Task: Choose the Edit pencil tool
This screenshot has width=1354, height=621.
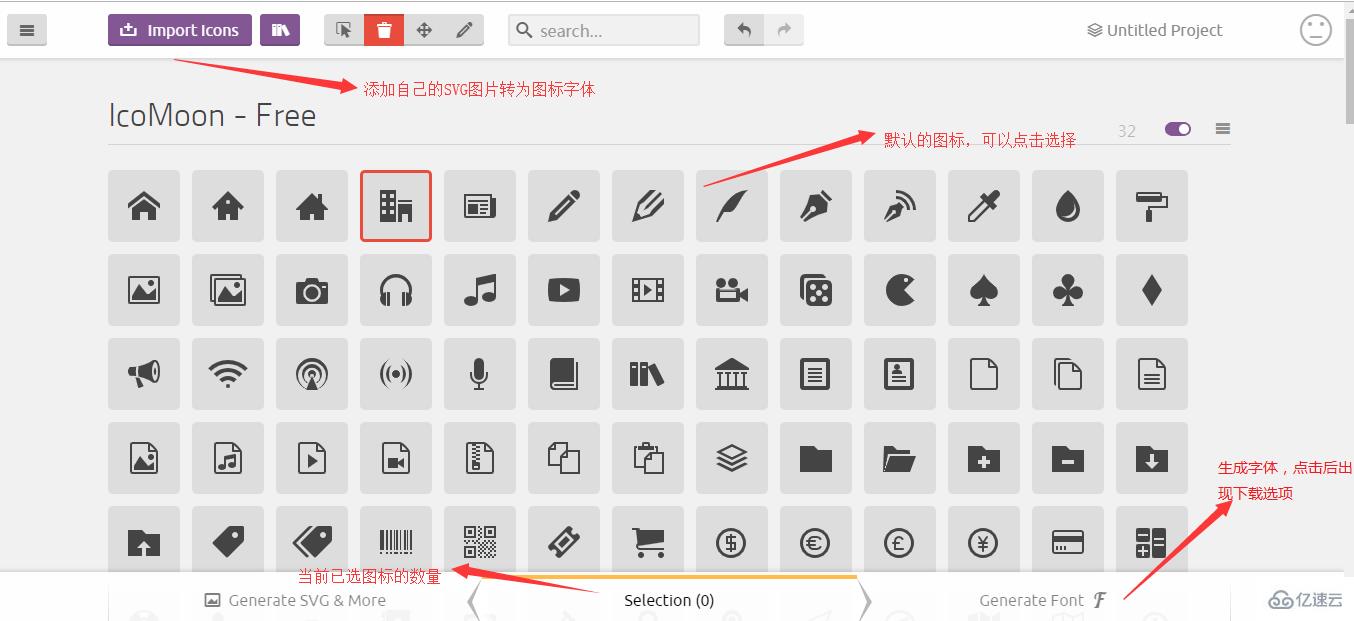Action: click(464, 30)
